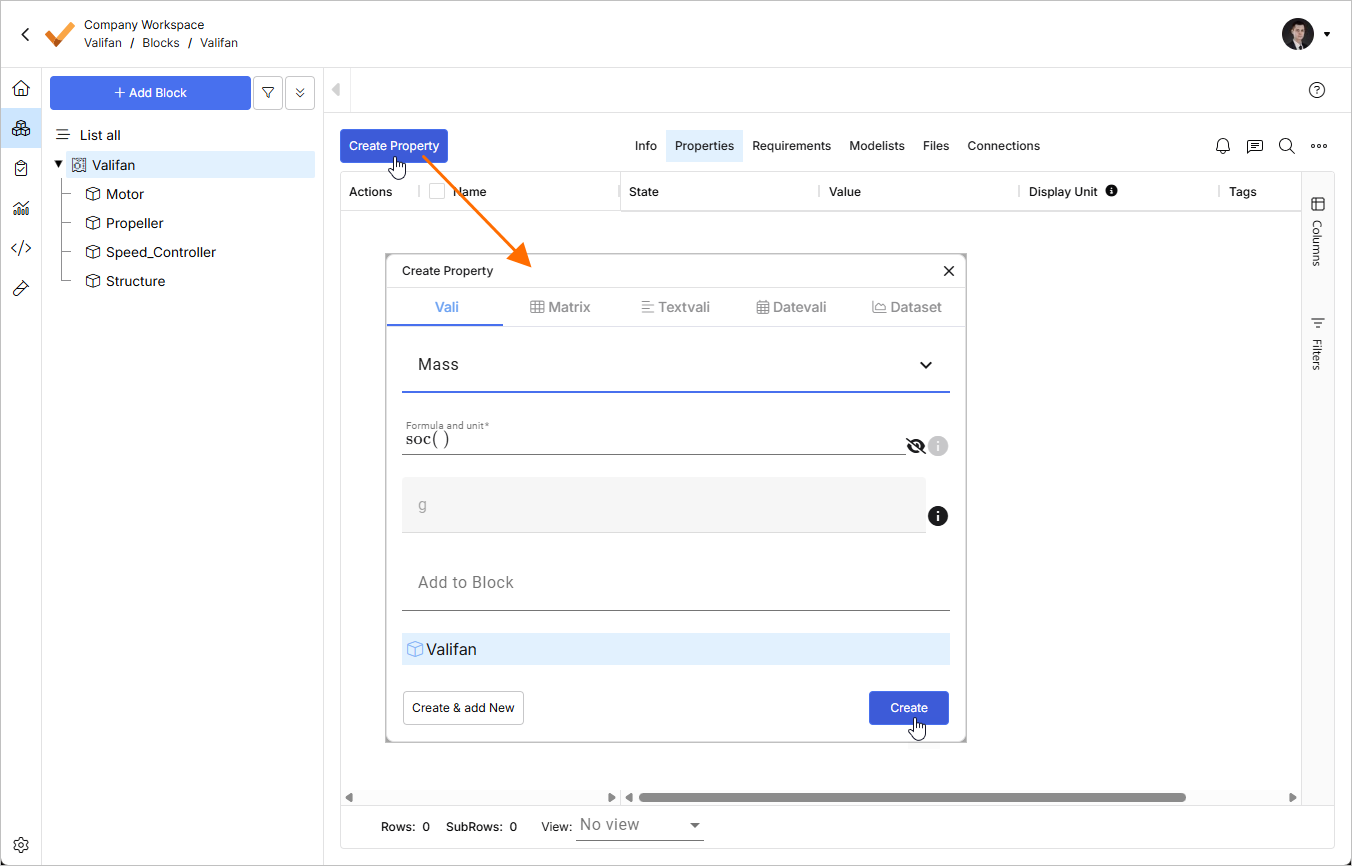The height and width of the screenshot is (866, 1352).
Task: Click the search magnifier icon
Action: pyautogui.click(x=1287, y=146)
